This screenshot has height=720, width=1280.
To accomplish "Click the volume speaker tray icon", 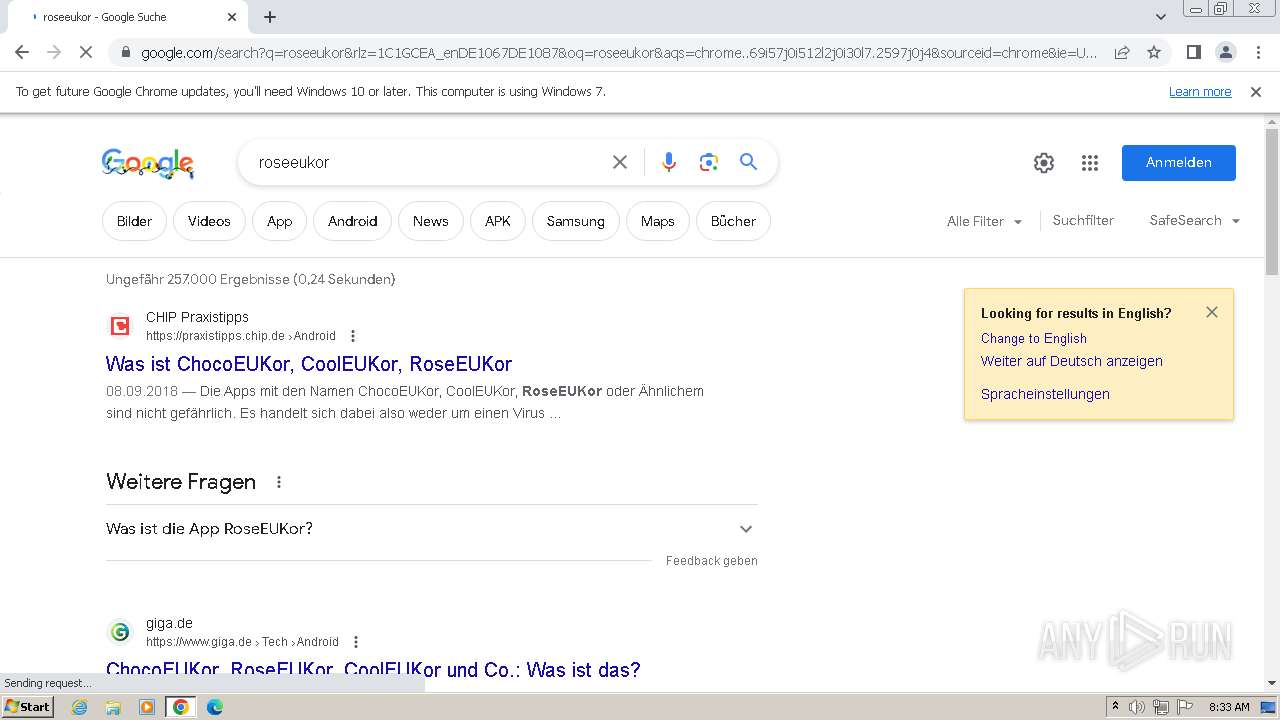I will click(1137, 707).
